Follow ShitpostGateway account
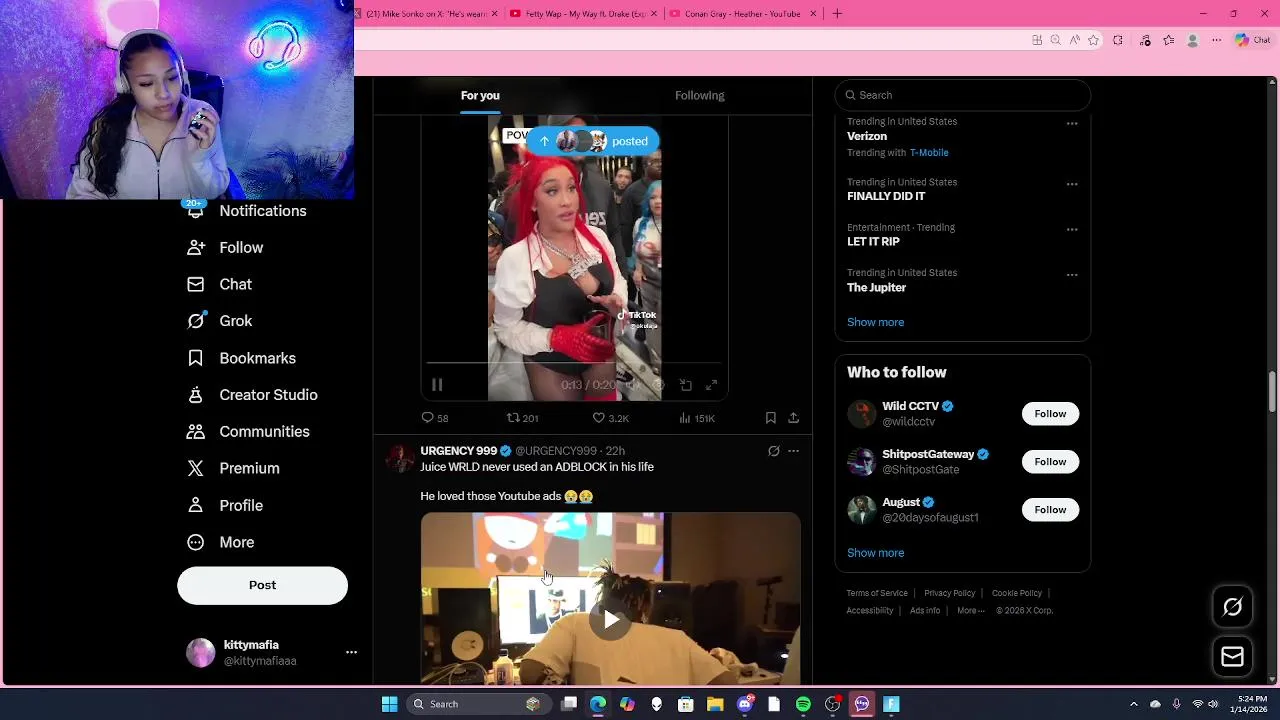Image resolution: width=1280 pixels, height=720 pixels. (1050, 462)
